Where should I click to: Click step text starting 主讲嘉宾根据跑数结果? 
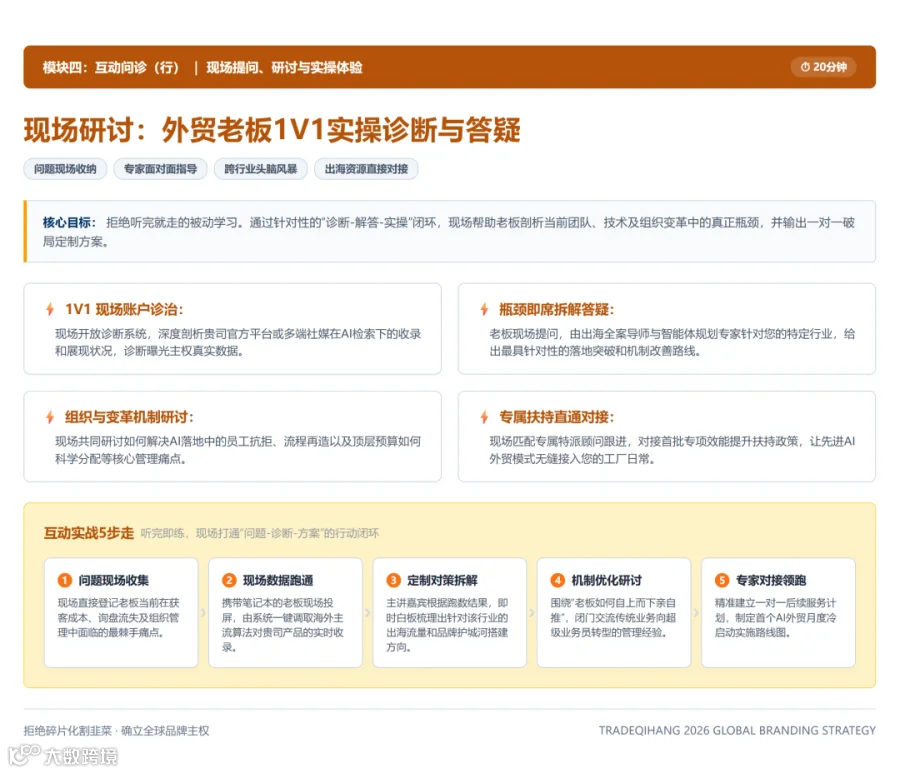coord(447,625)
